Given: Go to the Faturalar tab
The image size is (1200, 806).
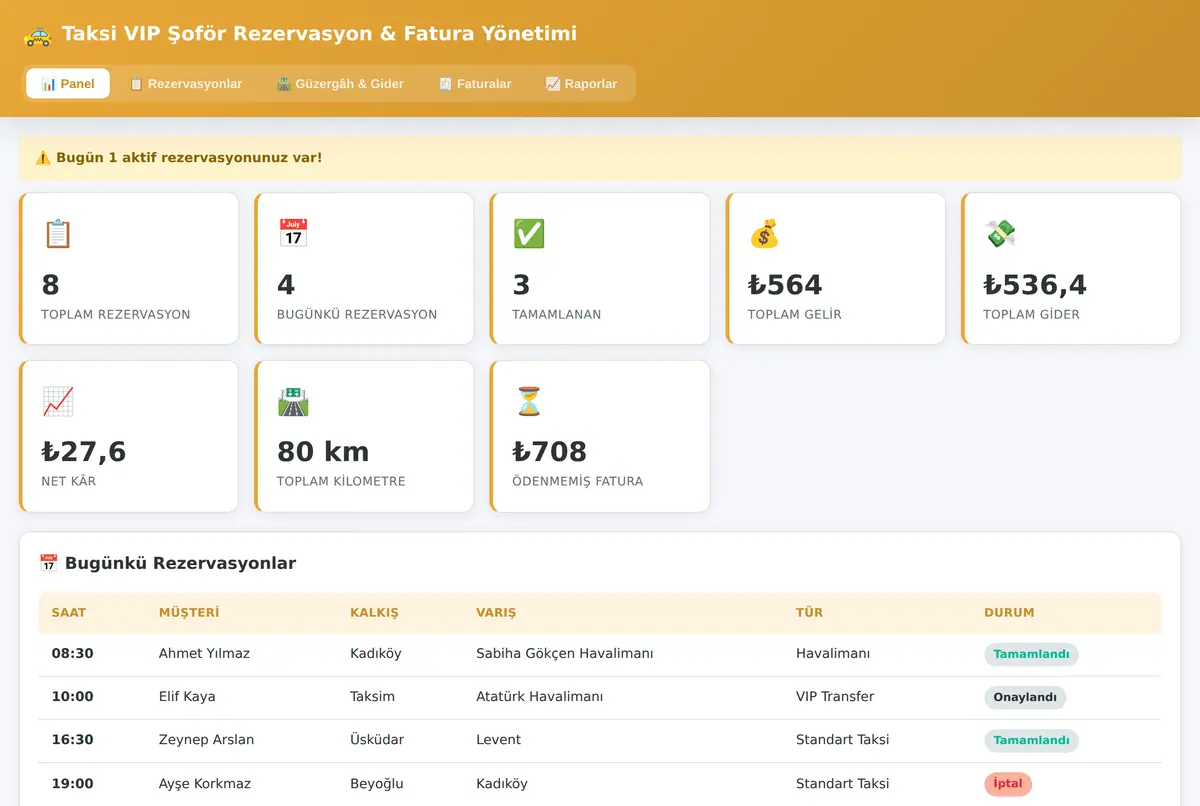Looking at the screenshot, I should (475, 84).
